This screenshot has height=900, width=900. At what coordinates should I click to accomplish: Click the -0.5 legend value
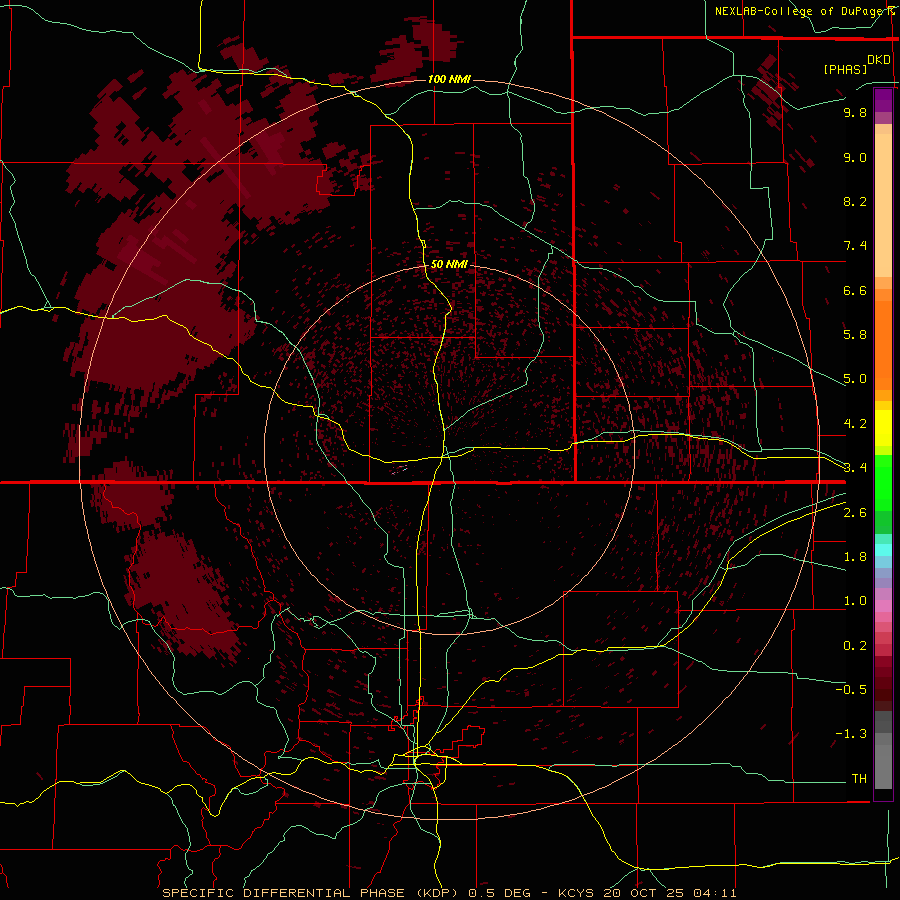pos(851,690)
